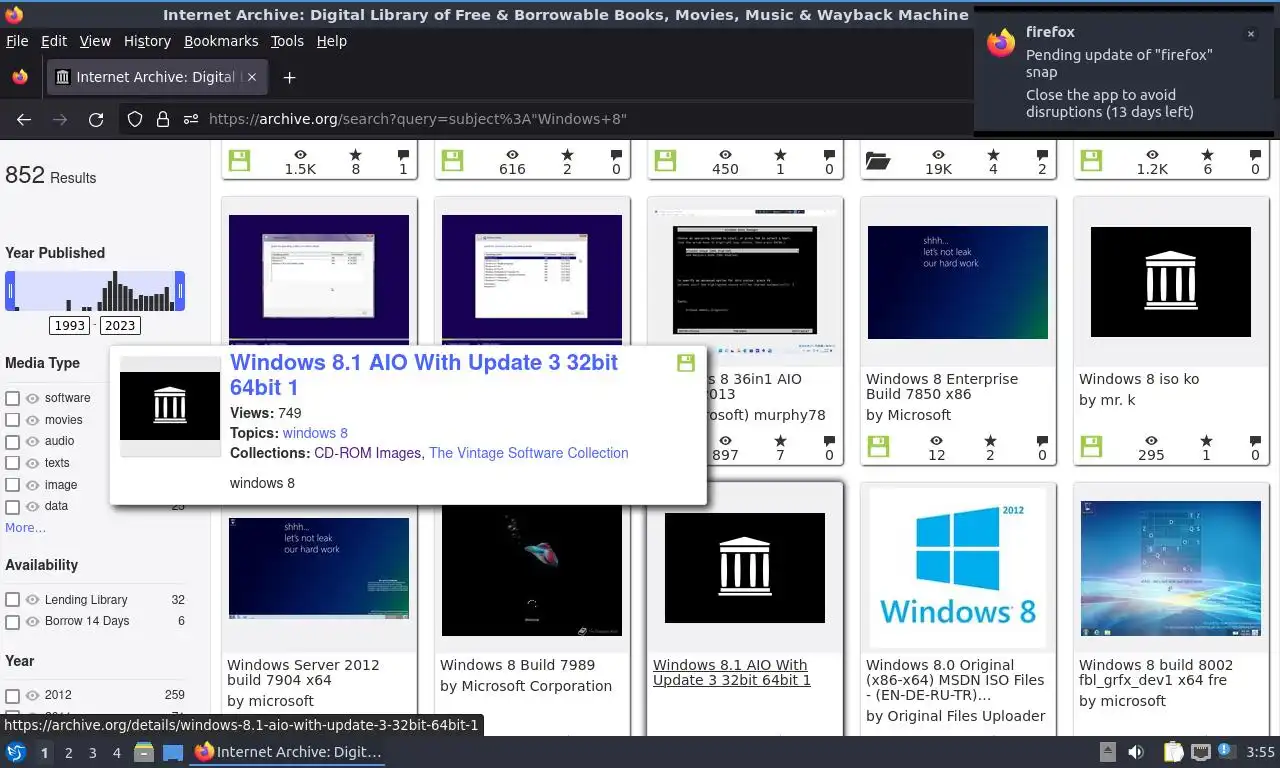Check the texts media type checkbox

(12, 463)
